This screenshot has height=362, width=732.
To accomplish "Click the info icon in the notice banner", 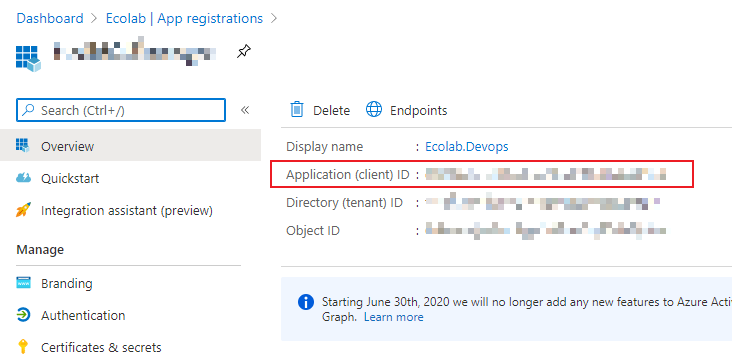I will coord(306,302).
